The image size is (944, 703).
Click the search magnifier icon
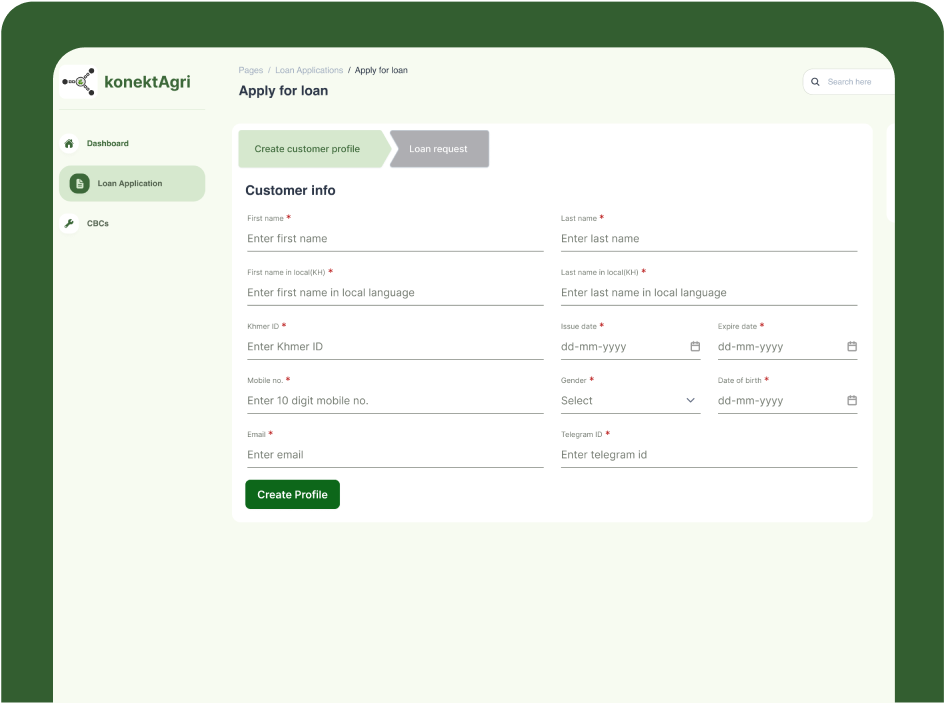pos(815,82)
